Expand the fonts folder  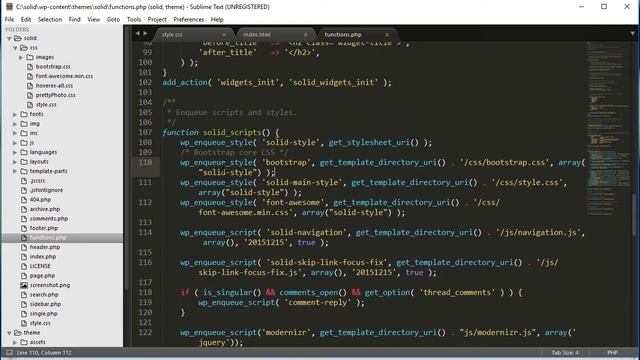15,115
